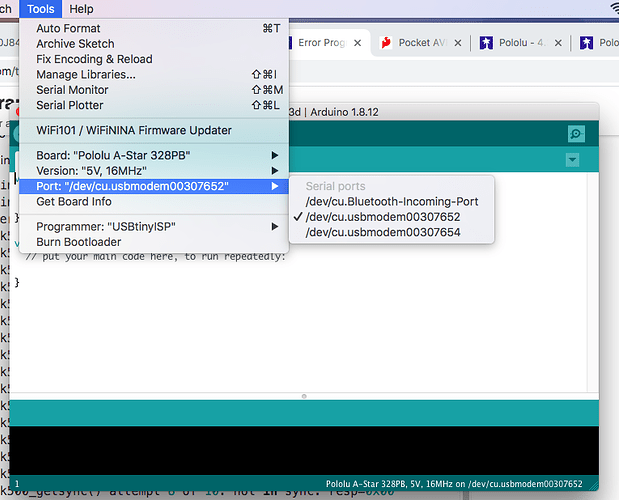Open Serial Plotter from the menu
Viewport: 619px width, 500px height.
[x=72, y=105]
